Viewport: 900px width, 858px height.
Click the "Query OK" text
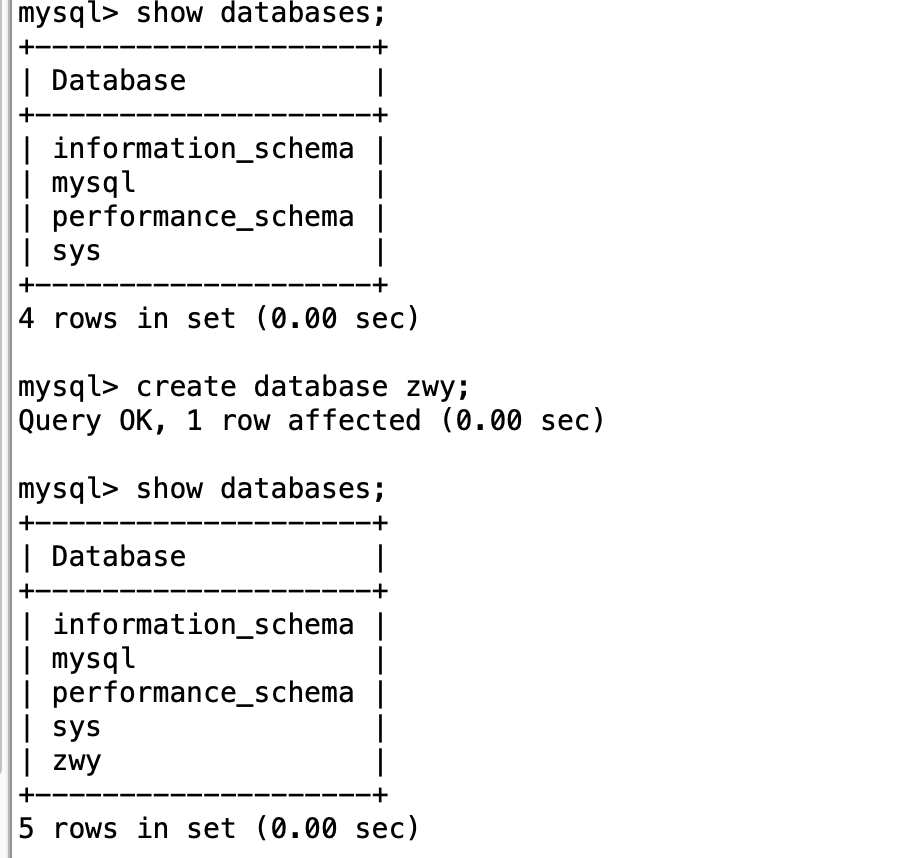pos(85,421)
